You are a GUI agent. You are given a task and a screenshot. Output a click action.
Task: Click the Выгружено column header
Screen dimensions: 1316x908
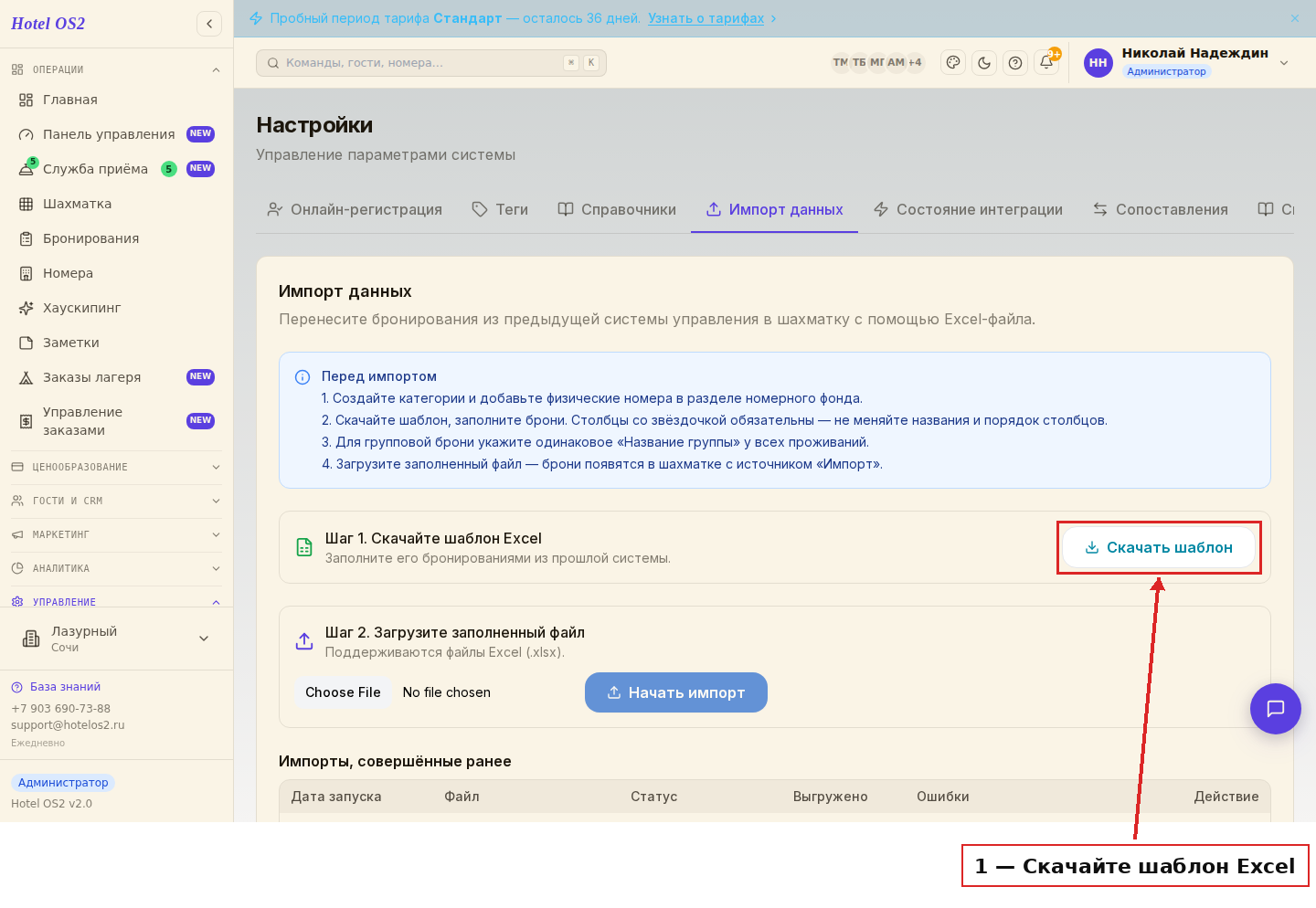coord(831,797)
